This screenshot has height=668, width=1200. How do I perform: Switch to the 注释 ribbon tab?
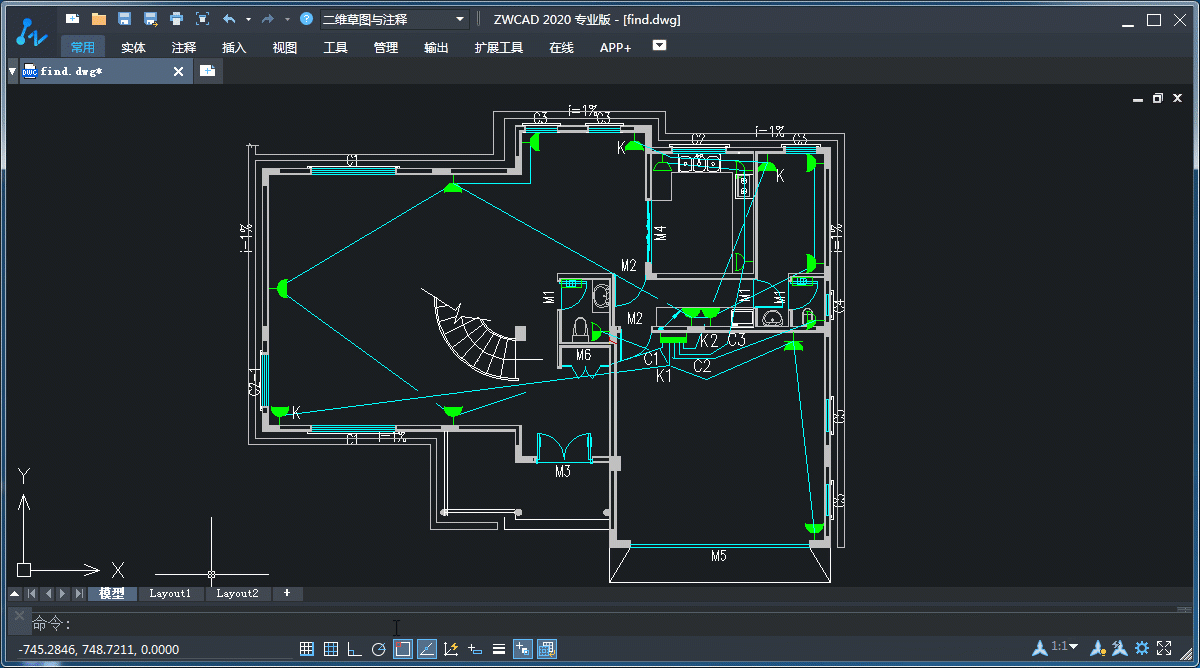(184, 47)
